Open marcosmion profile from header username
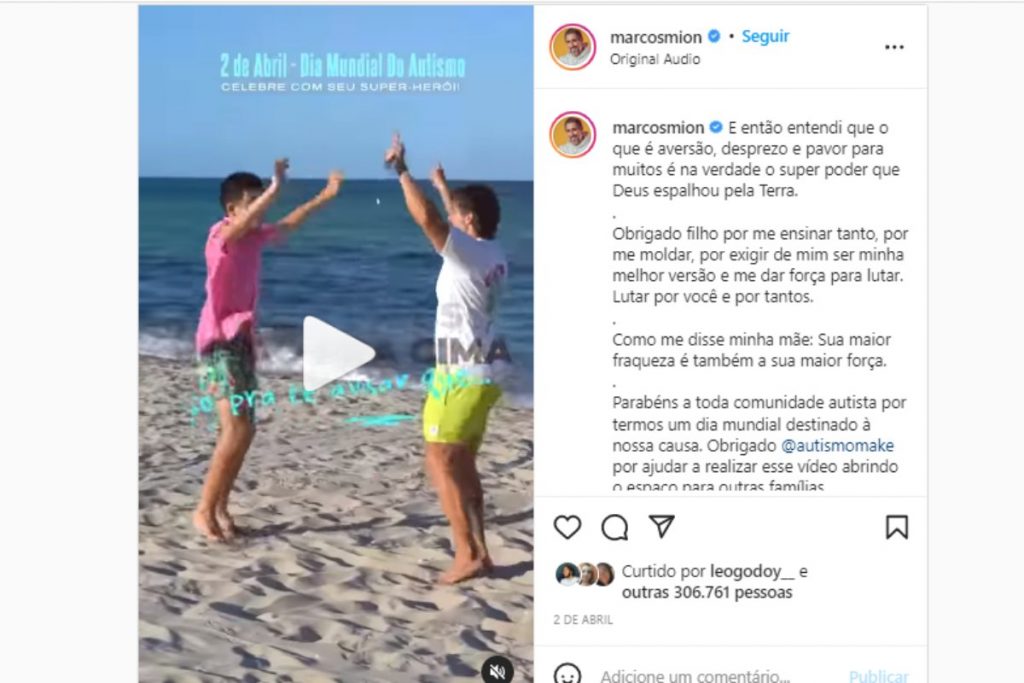The width and height of the screenshot is (1024, 683). click(656, 37)
